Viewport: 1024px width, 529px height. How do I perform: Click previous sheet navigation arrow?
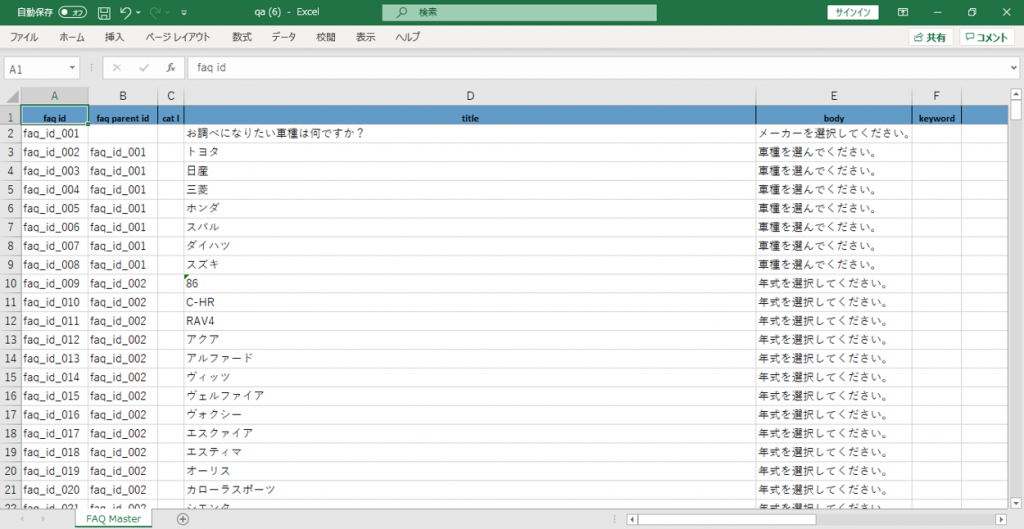(22, 519)
